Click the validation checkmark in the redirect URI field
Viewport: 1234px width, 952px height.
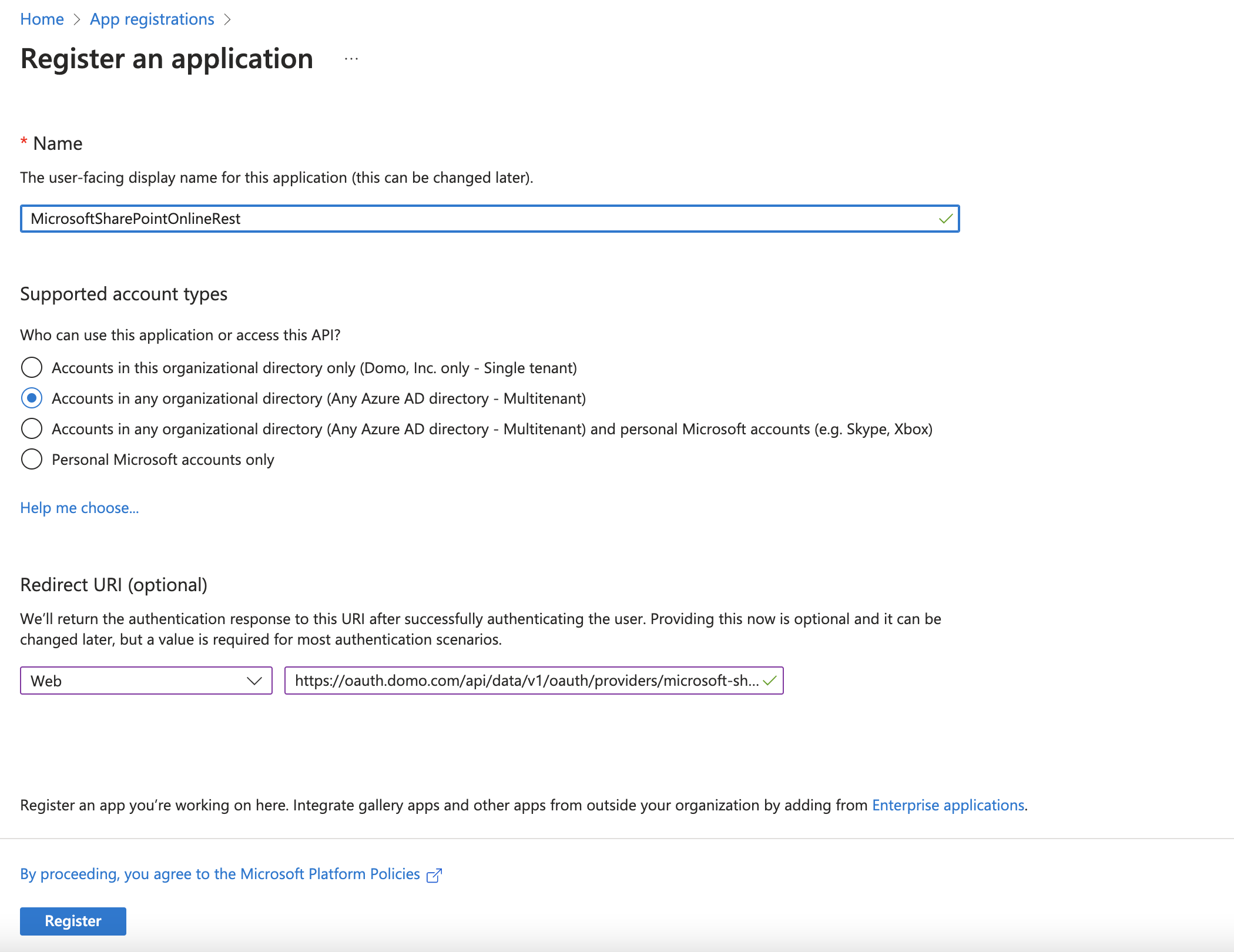coord(770,681)
